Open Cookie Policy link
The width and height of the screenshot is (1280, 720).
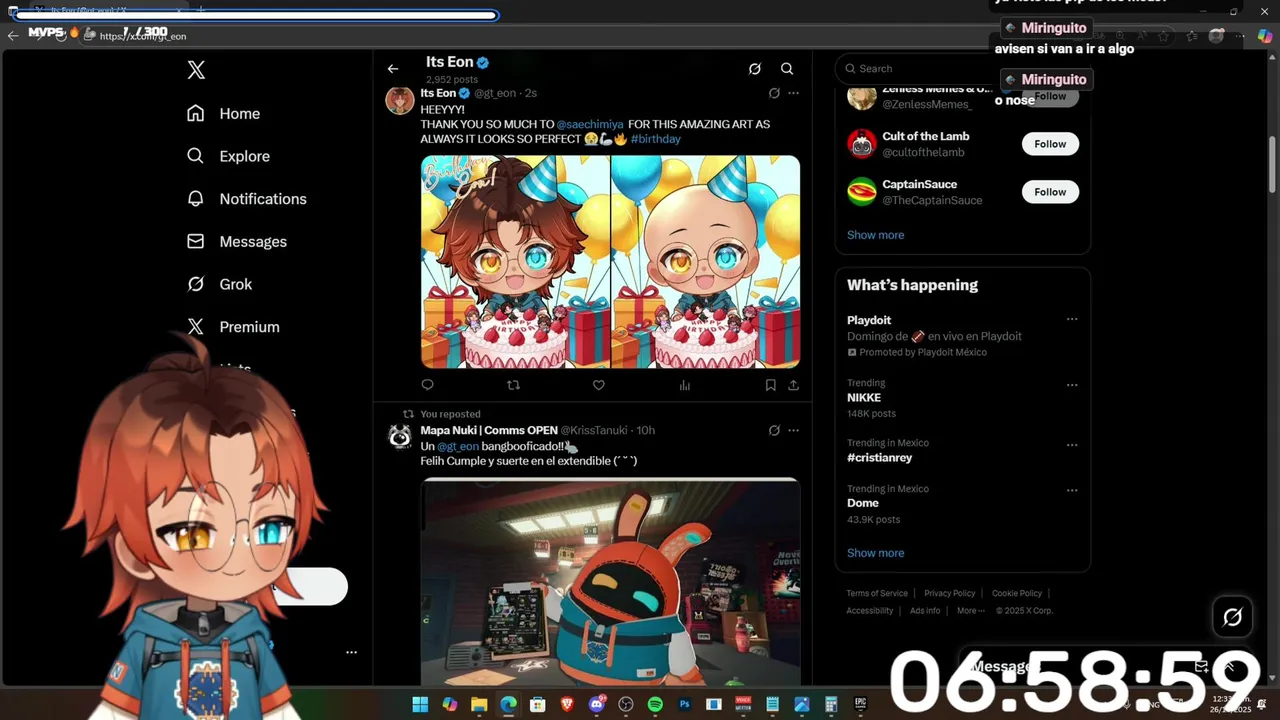[1017, 593]
